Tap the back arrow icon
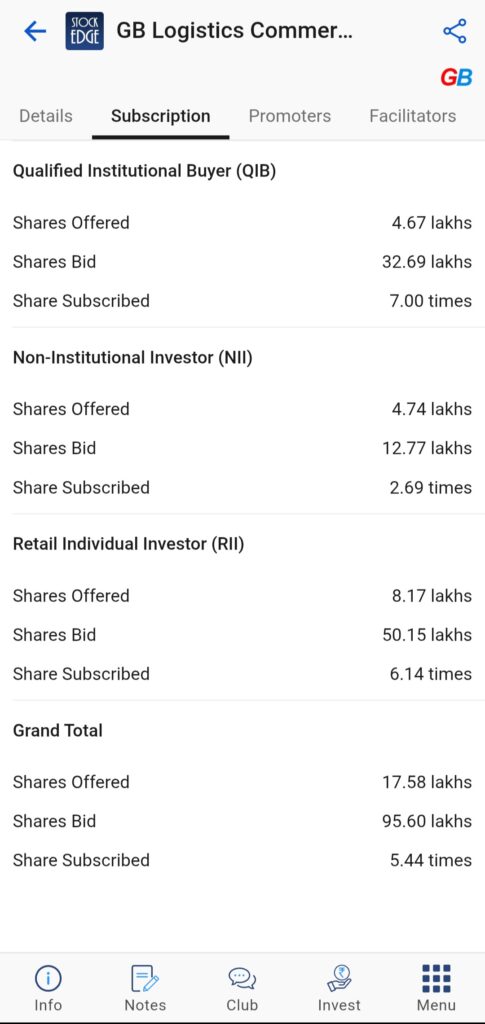The image size is (485, 1024). [35, 31]
